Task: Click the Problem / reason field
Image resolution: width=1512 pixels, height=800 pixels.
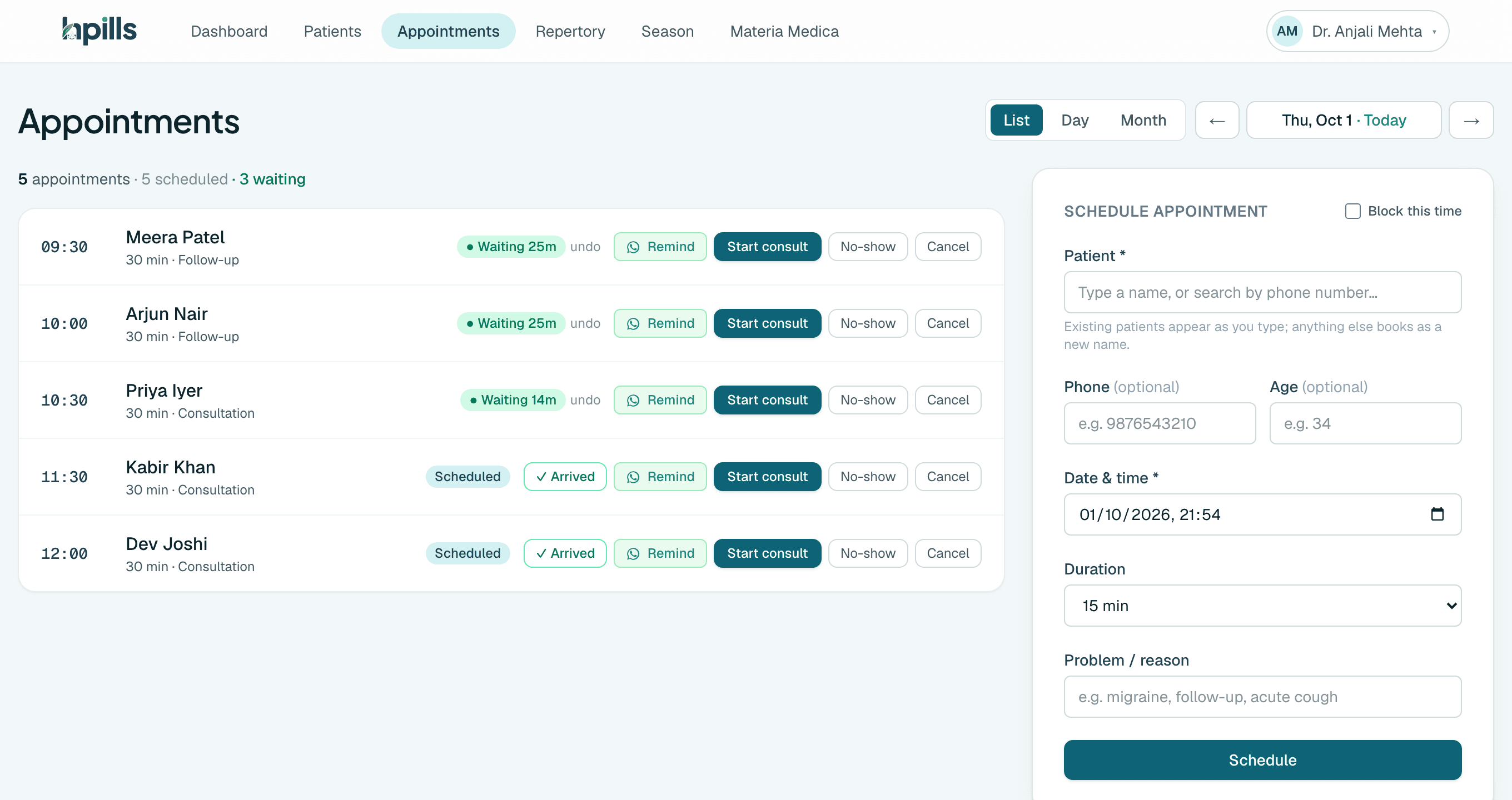Action: point(1262,697)
